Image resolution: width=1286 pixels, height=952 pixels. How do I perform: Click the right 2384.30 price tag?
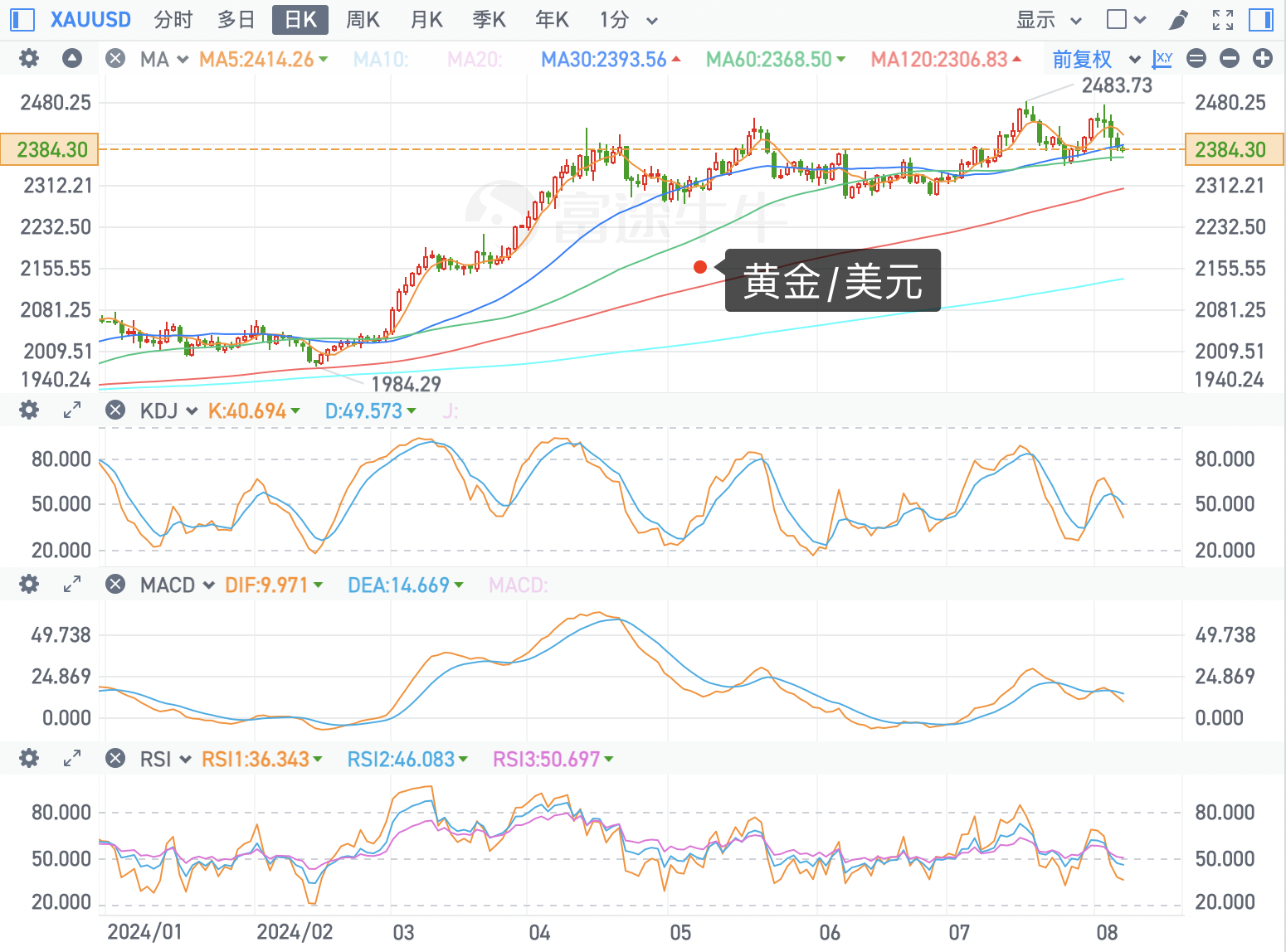pyautogui.click(x=1235, y=149)
